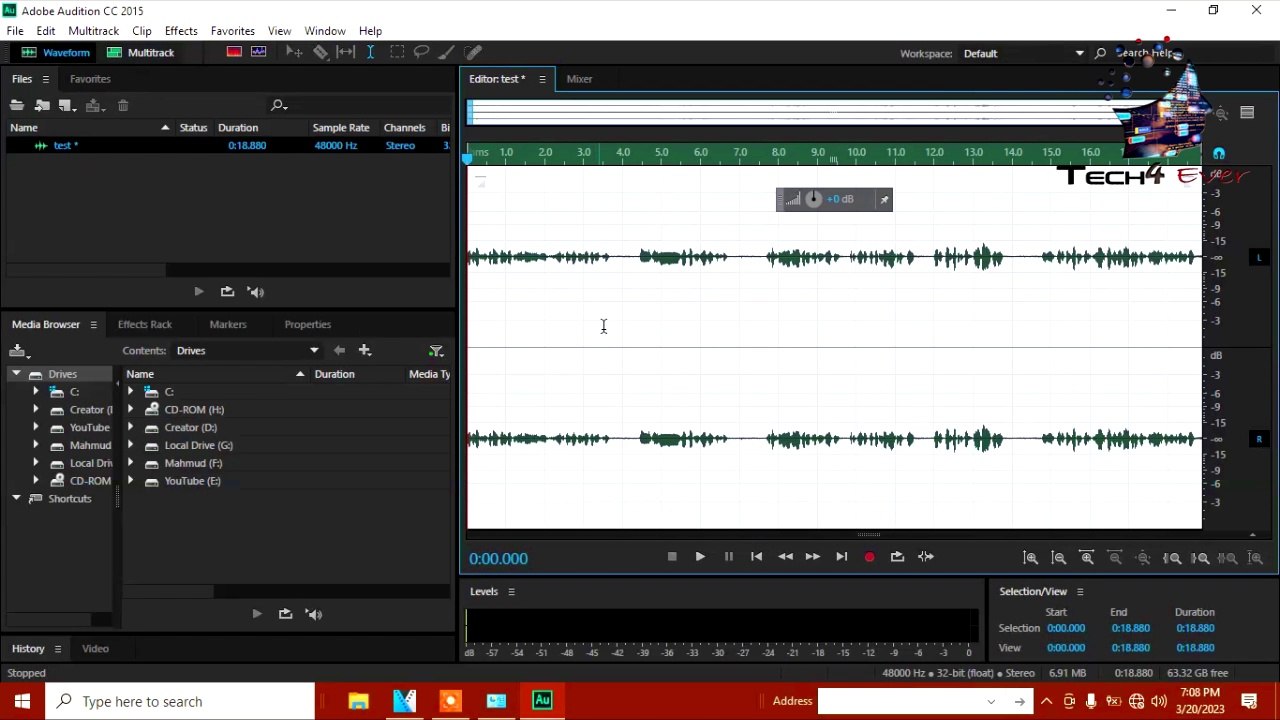This screenshot has height=720, width=1280.
Task: Open Contents Drives dropdown
Action: [x=247, y=351]
